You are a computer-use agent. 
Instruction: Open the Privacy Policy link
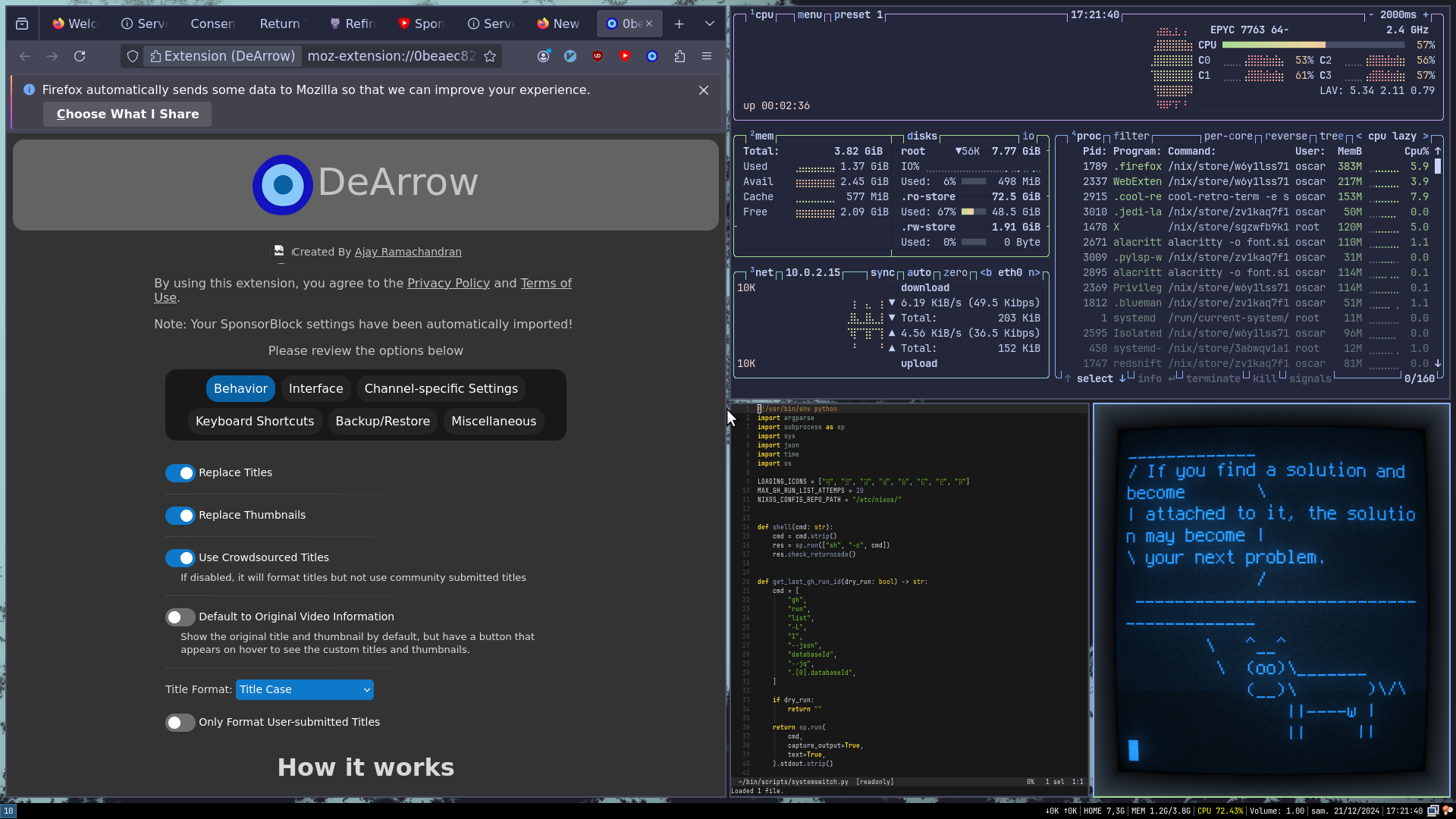448,283
